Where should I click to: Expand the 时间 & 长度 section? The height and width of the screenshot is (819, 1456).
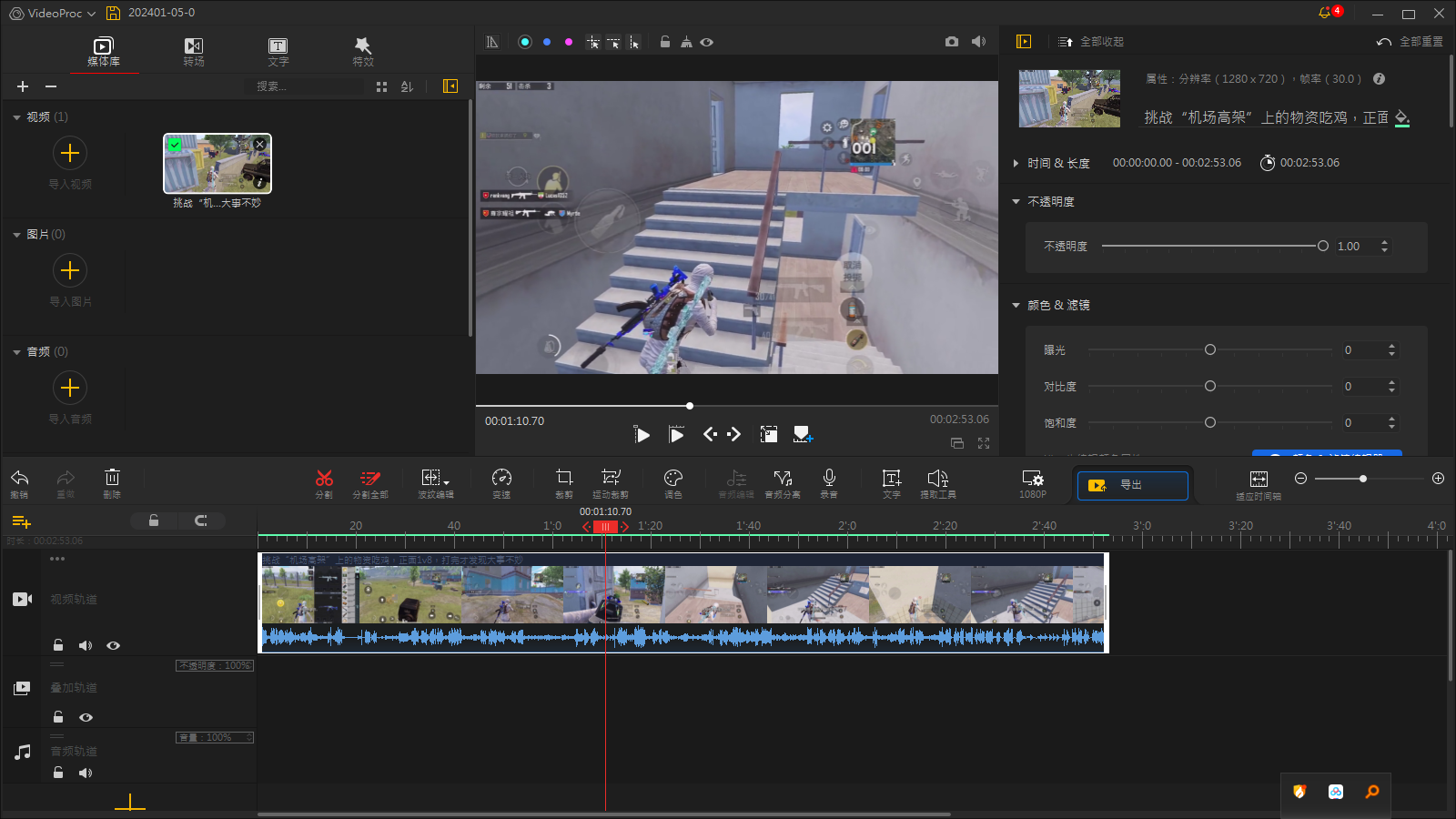pos(1016,163)
